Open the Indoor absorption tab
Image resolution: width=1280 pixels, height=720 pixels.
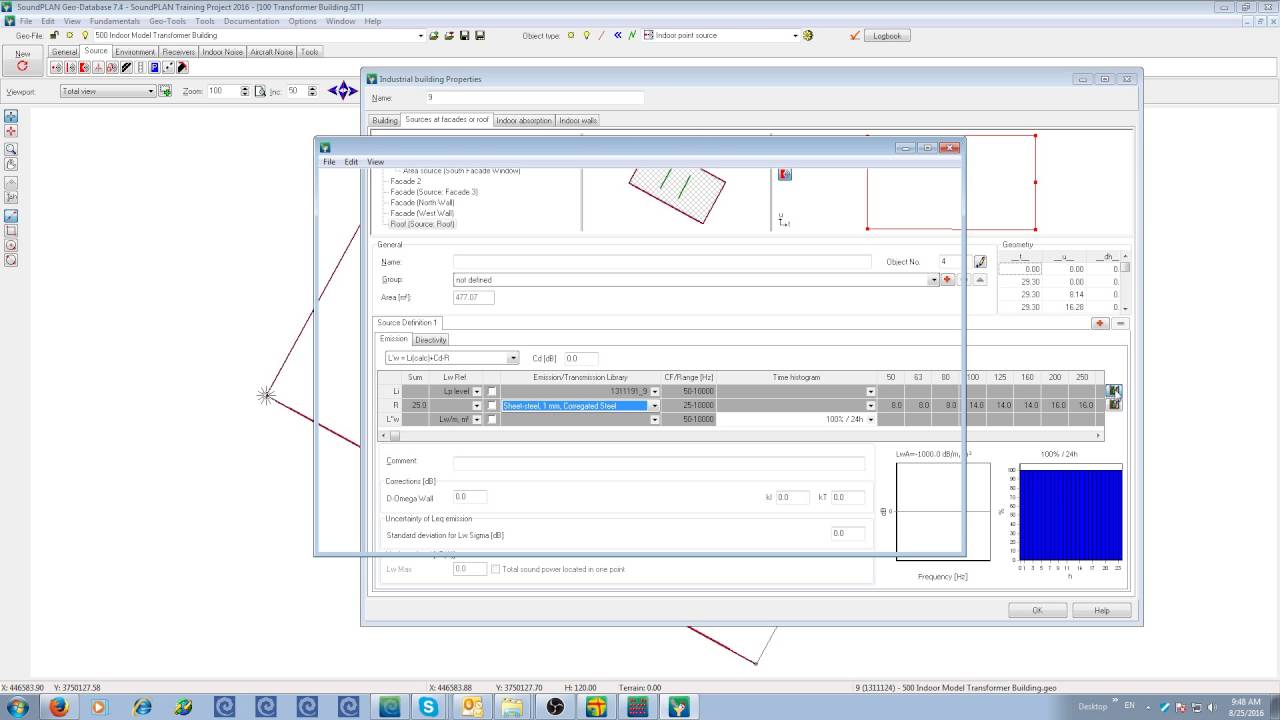pos(524,120)
